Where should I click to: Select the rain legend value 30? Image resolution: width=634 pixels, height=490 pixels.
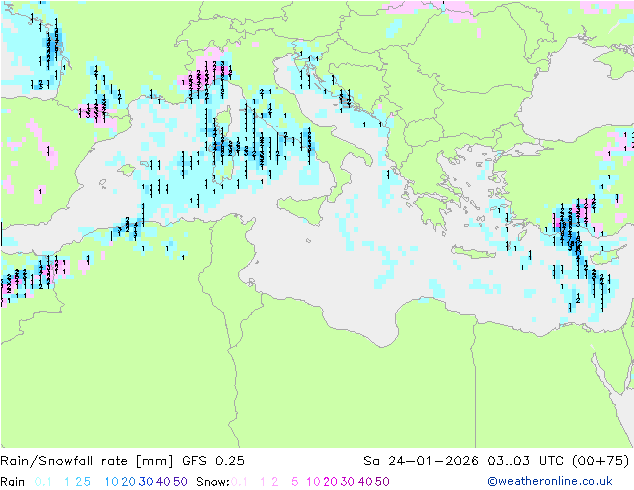point(146,482)
